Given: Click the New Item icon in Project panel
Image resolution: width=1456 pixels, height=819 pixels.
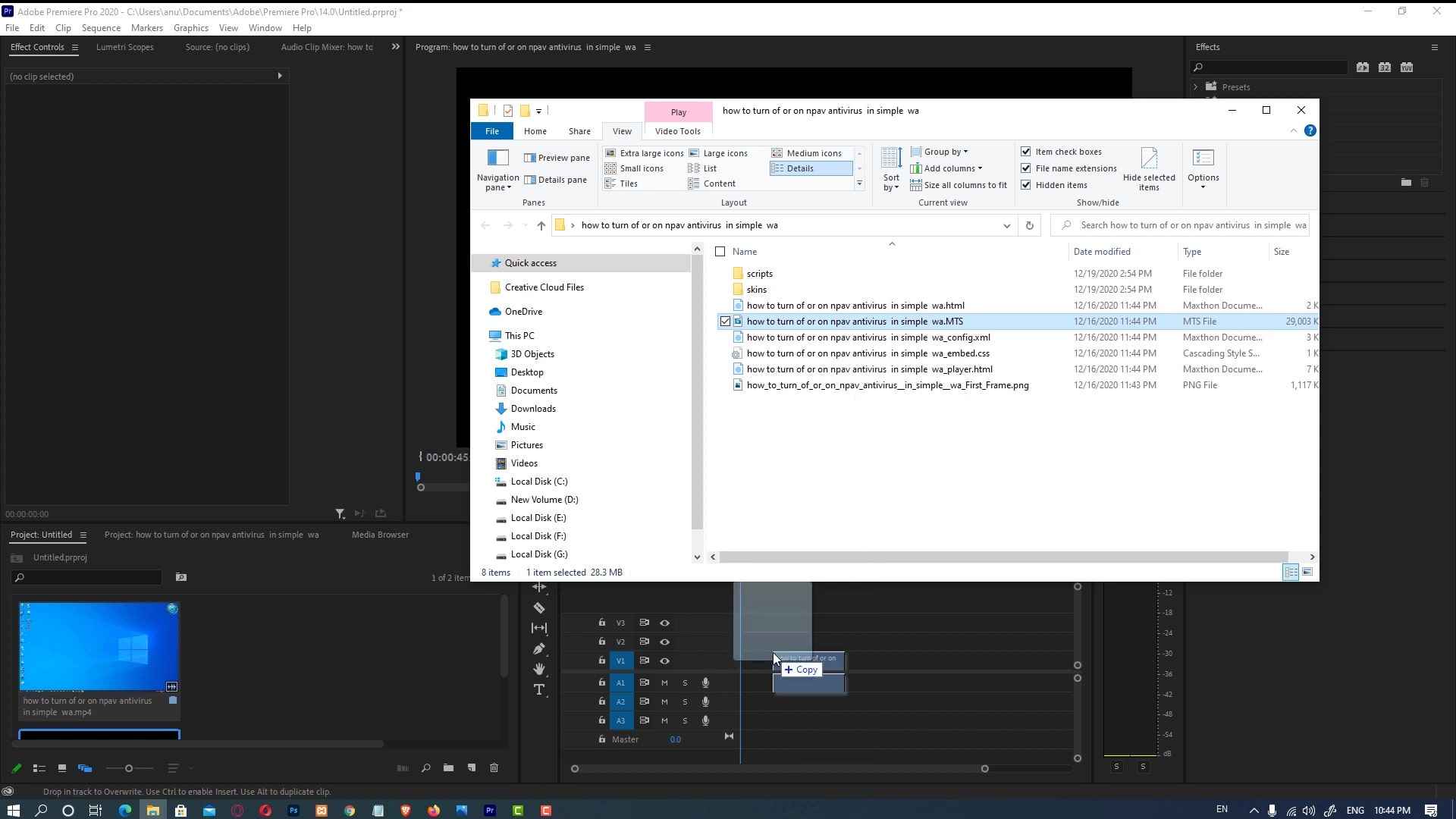Looking at the screenshot, I should pyautogui.click(x=472, y=768).
